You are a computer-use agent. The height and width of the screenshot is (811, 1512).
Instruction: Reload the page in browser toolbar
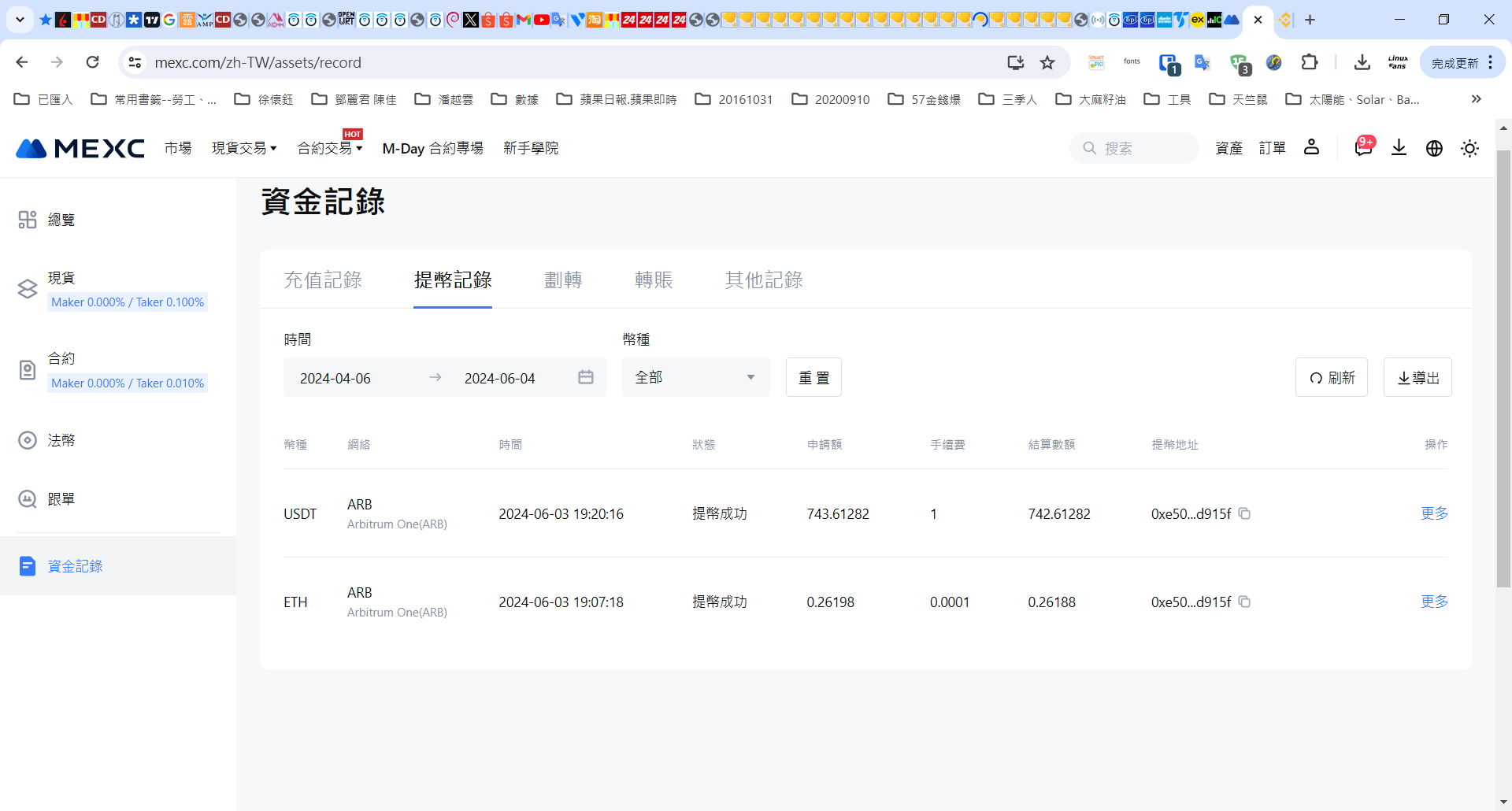point(93,62)
